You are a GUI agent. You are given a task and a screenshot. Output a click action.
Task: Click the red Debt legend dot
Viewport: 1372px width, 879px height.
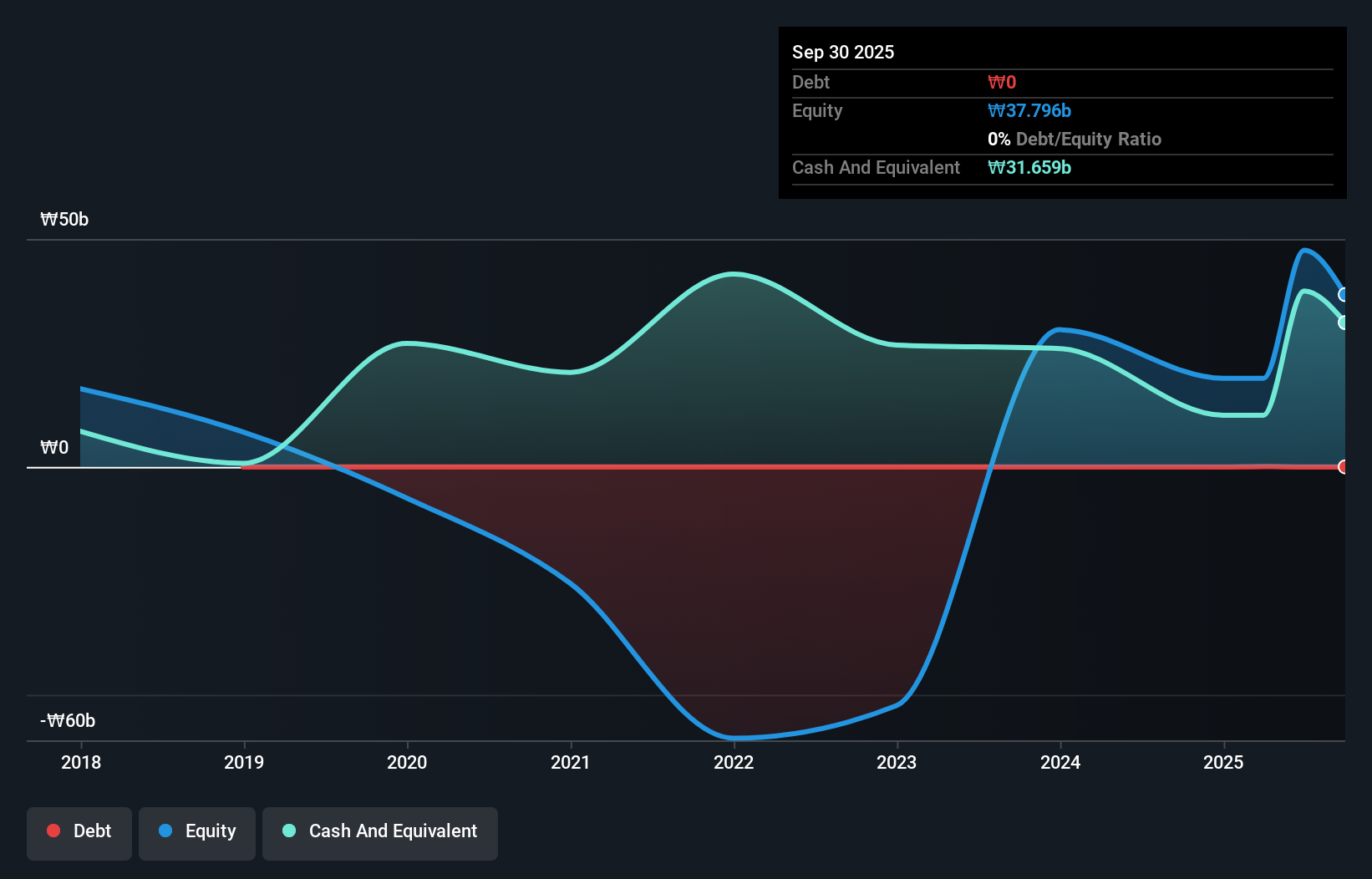click(x=53, y=831)
